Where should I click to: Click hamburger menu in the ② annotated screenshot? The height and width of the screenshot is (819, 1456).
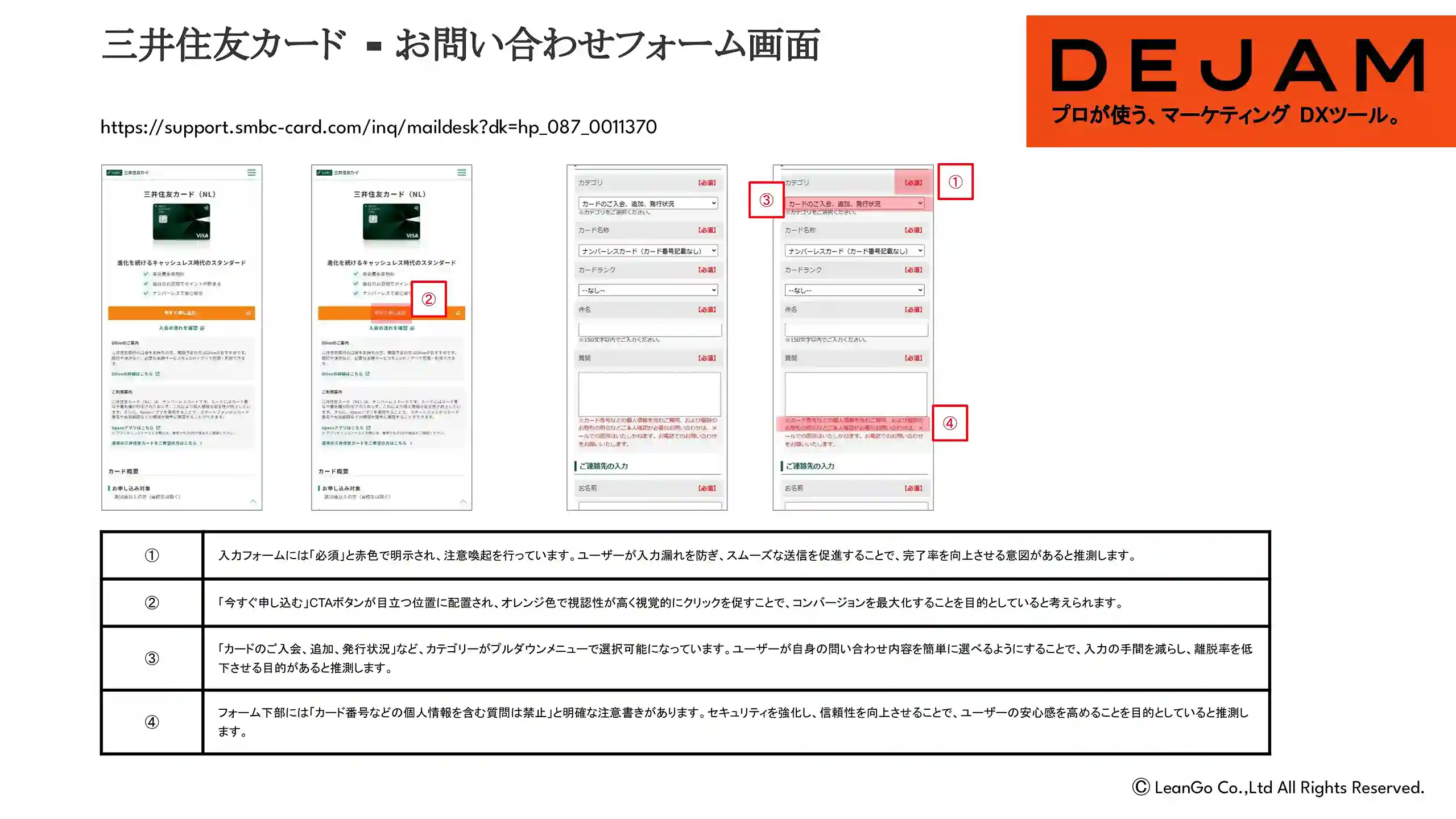(x=461, y=172)
